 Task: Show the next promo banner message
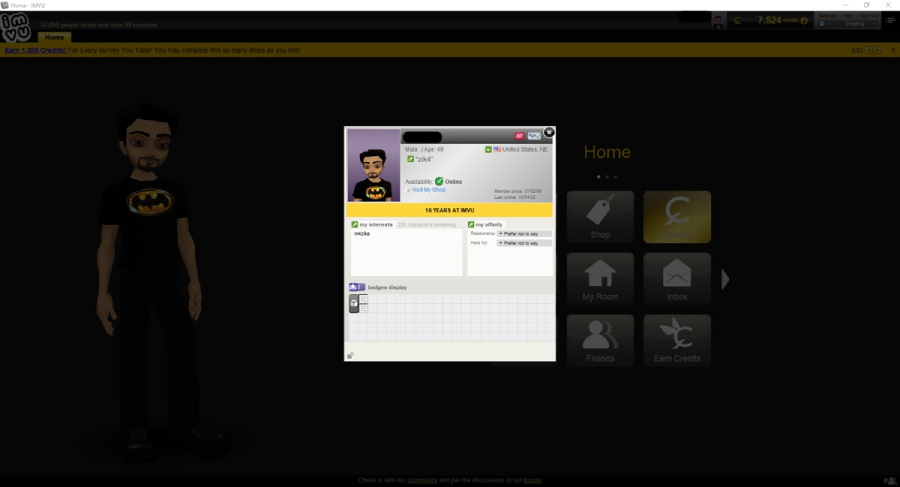[x=877, y=51]
